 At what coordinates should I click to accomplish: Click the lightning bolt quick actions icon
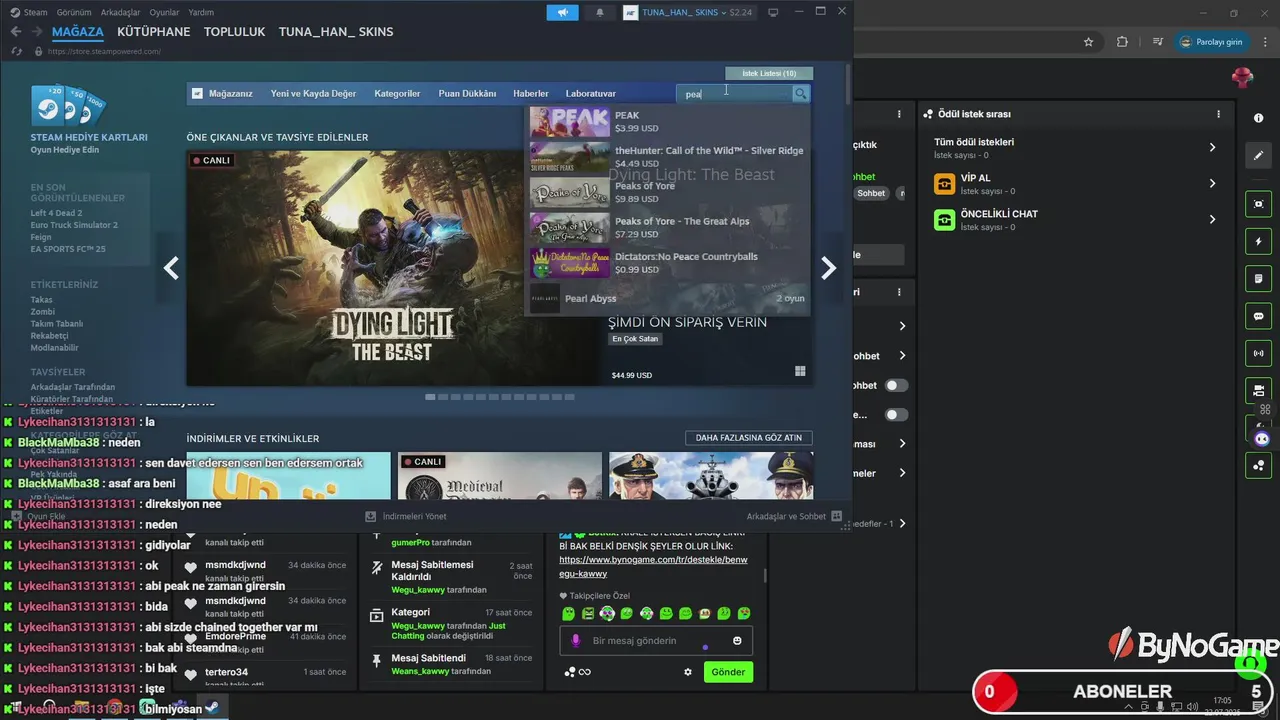click(x=1258, y=241)
